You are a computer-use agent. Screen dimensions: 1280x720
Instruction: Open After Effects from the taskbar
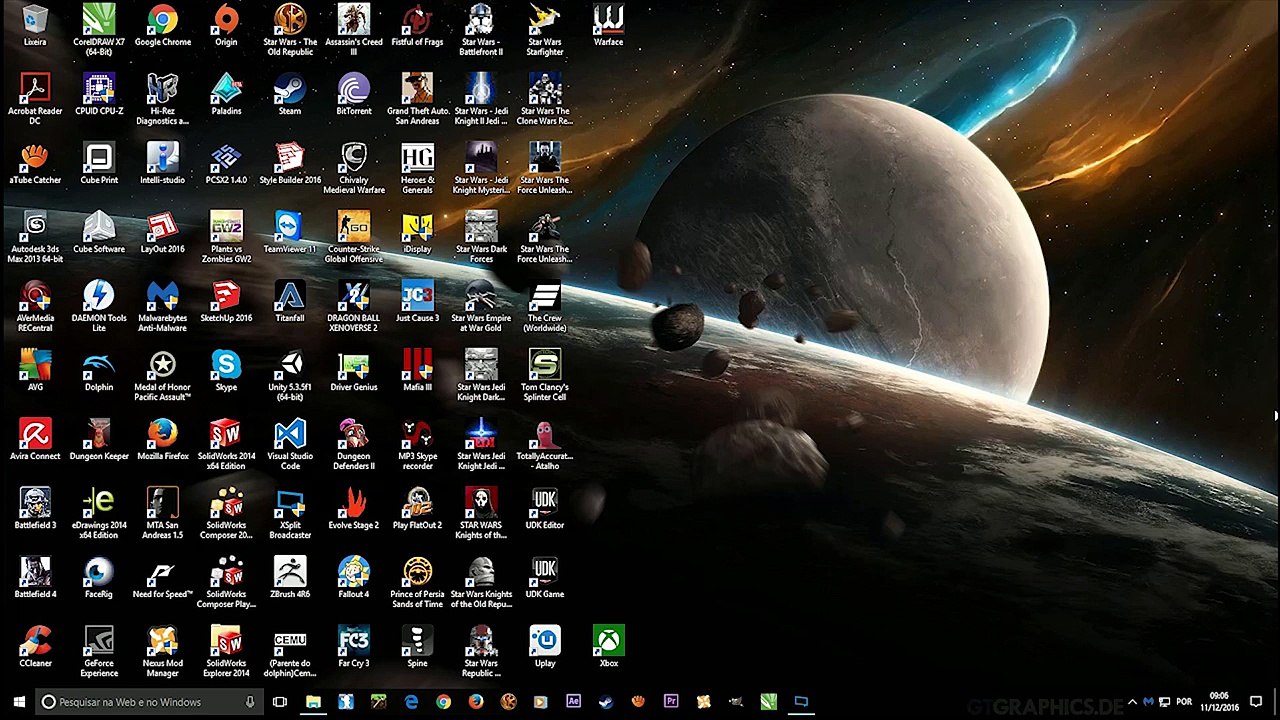point(573,702)
